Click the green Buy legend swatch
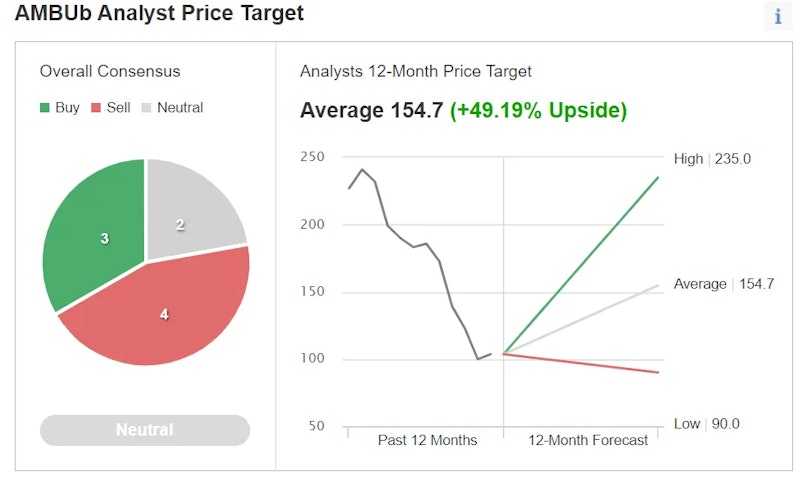The image size is (800, 479). click(45, 108)
